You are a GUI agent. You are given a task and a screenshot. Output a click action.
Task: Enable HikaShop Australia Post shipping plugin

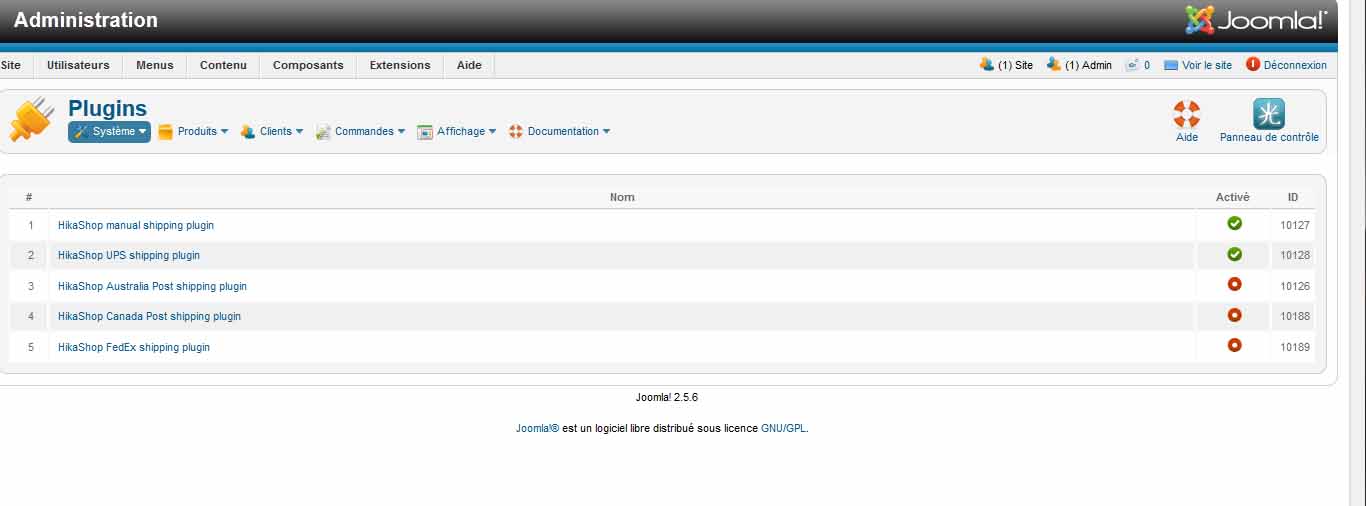[1234, 285]
